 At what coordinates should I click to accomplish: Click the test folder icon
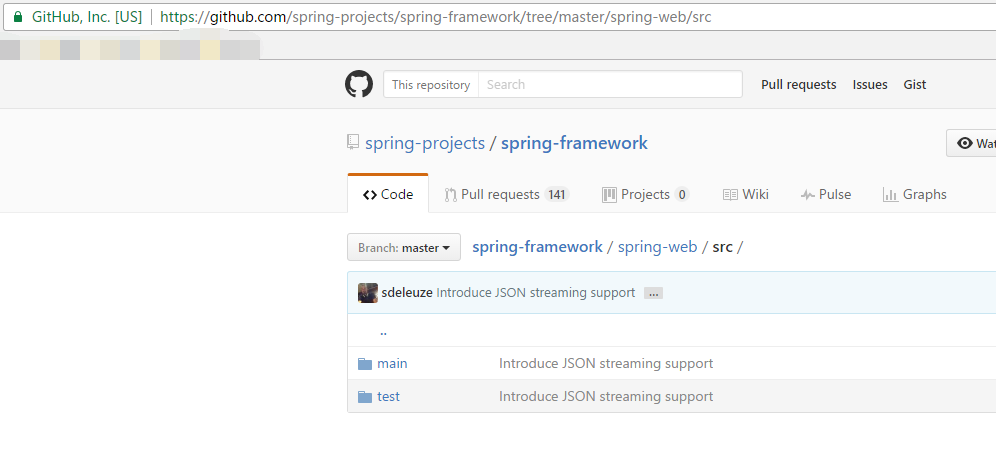(x=365, y=397)
